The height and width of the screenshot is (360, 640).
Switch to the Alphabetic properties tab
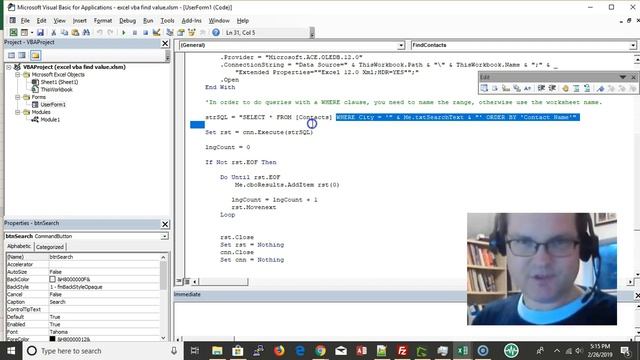tap(19, 246)
